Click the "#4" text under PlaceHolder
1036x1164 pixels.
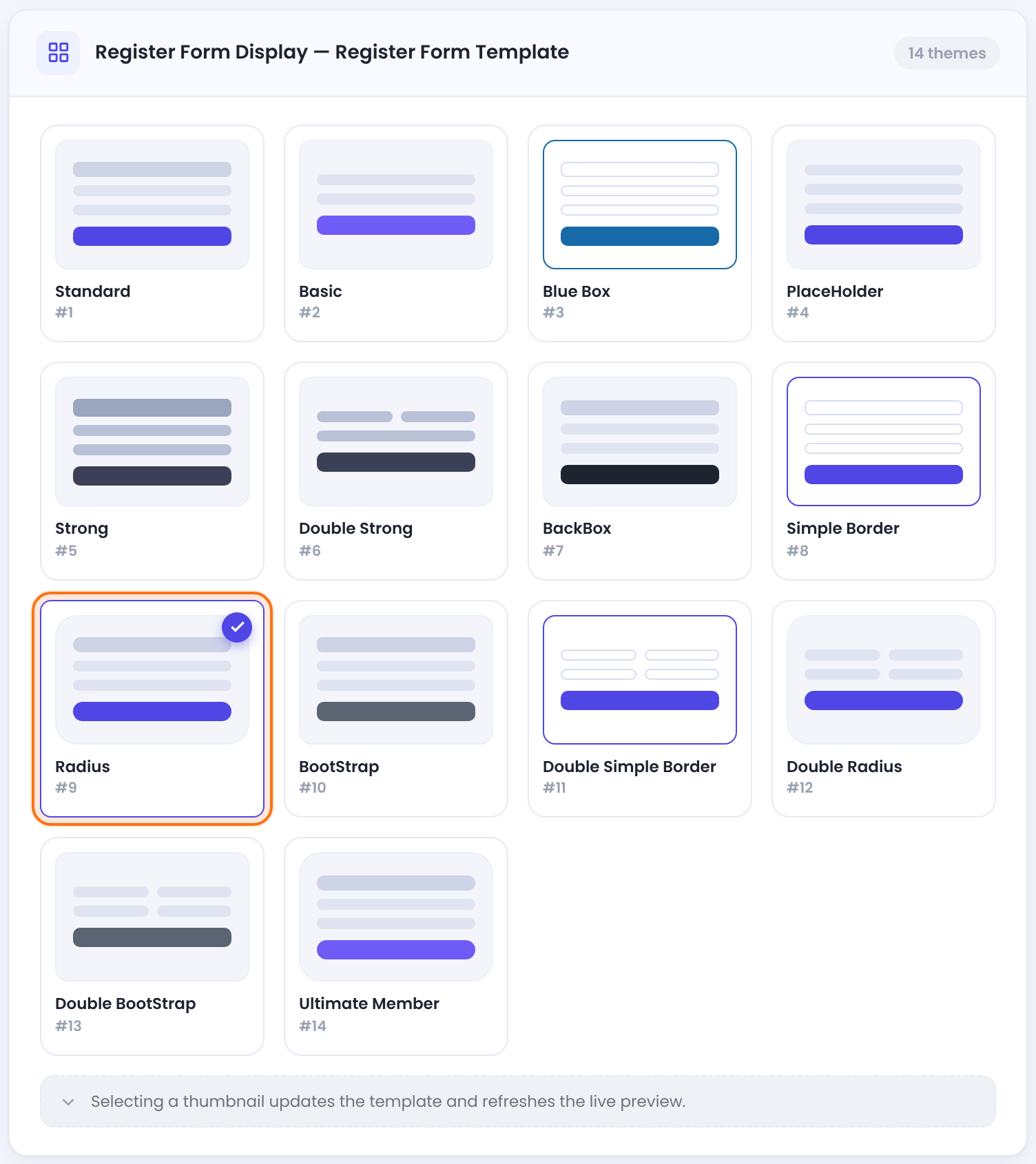coord(798,313)
